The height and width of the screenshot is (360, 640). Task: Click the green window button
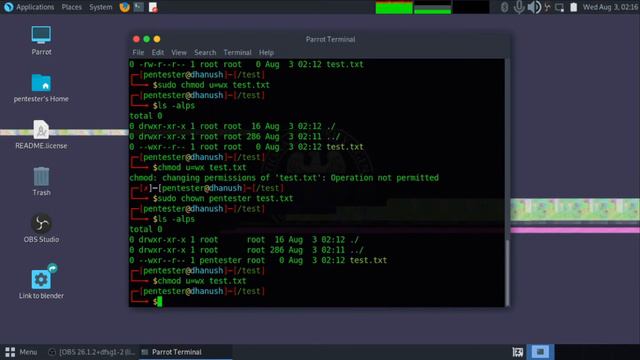coord(147,39)
